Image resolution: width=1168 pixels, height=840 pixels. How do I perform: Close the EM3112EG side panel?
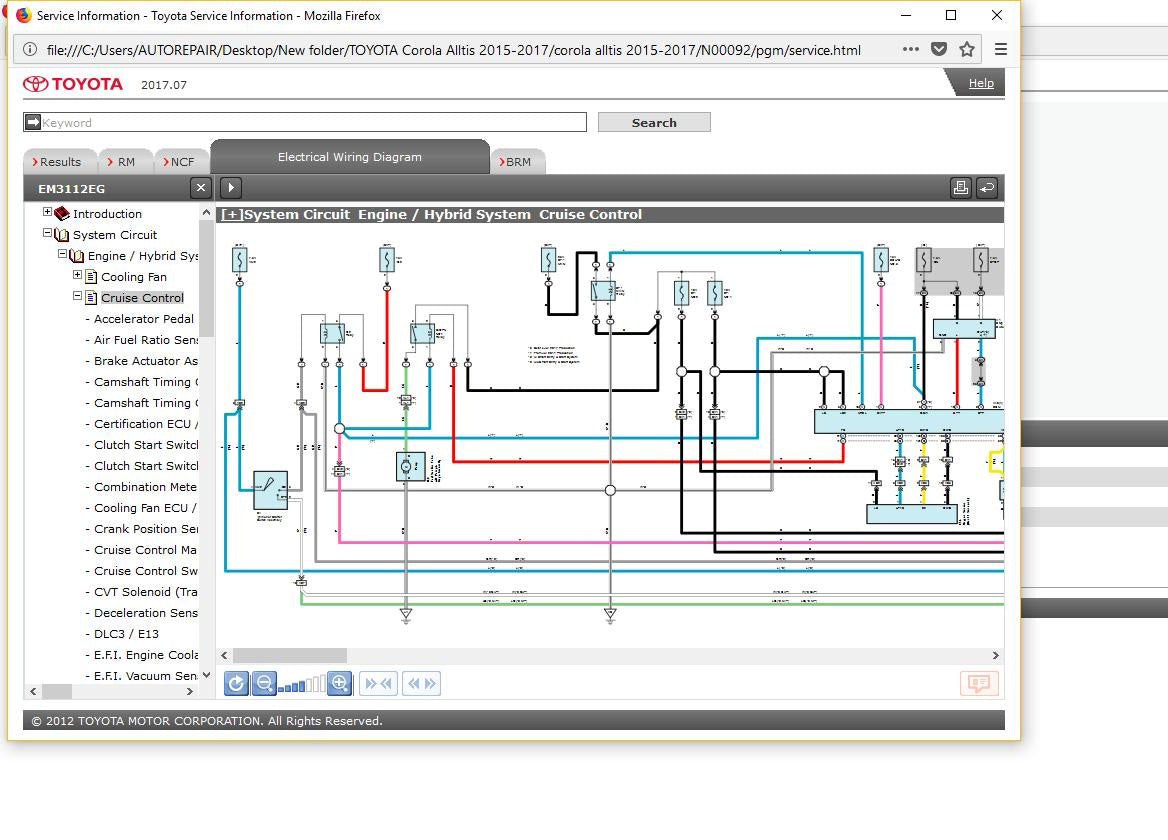200,187
